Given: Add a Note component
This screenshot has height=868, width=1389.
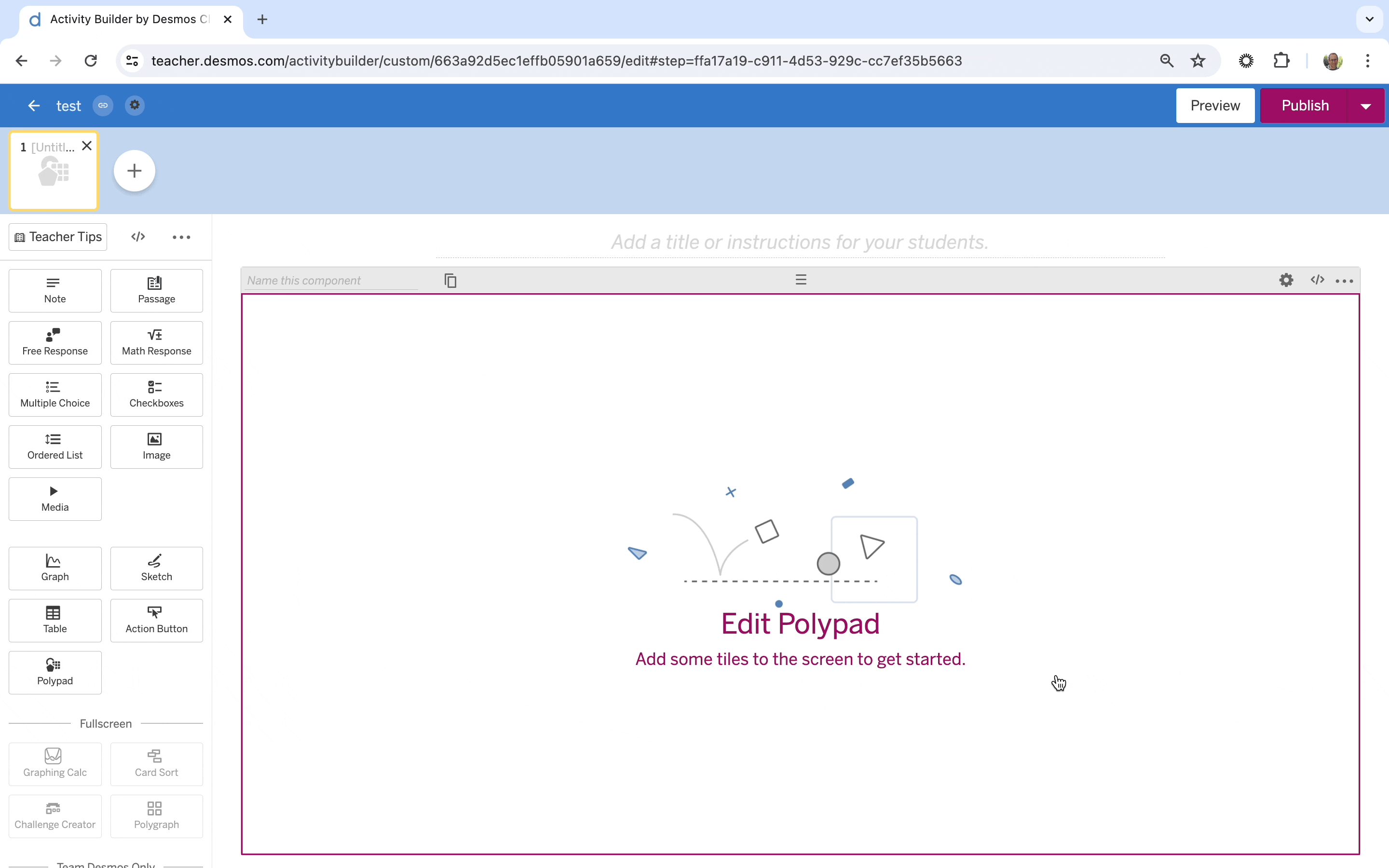Looking at the screenshot, I should click(55, 290).
